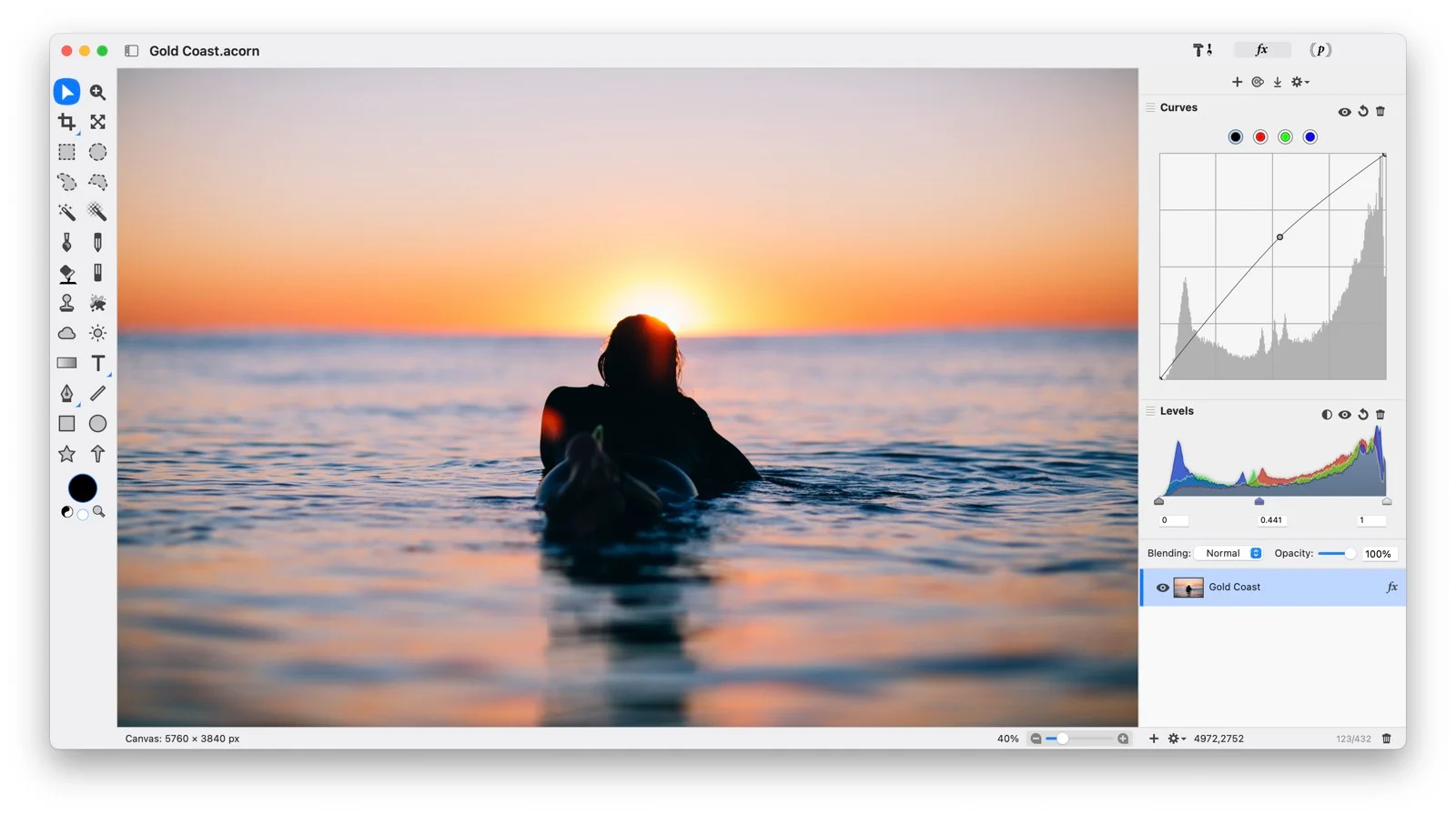Click the foreground black color swatch
This screenshot has height=815, width=1456.
point(82,488)
